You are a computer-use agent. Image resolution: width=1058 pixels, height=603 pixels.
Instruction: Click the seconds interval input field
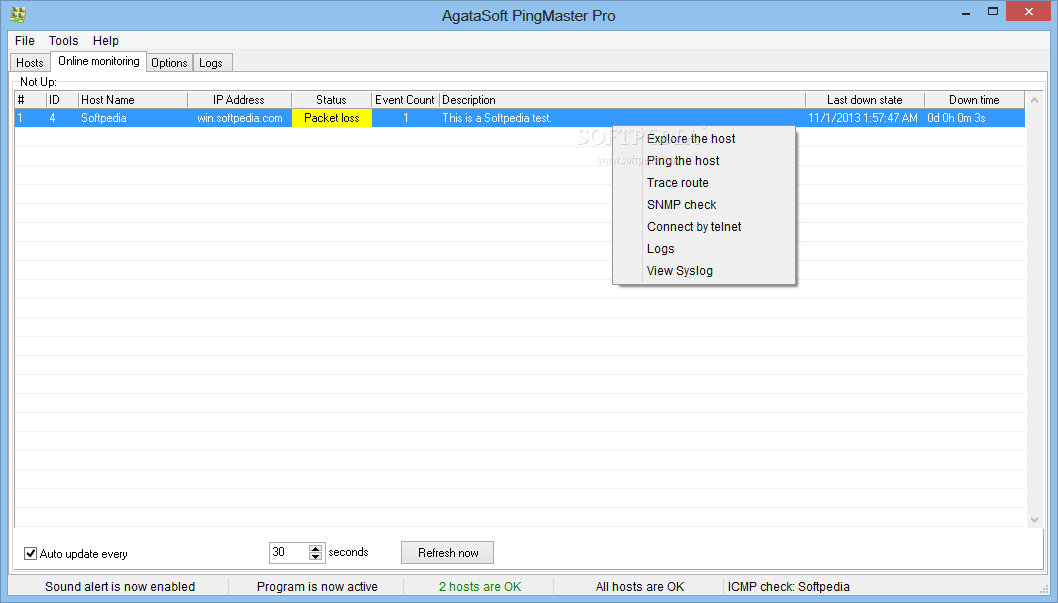289,552
